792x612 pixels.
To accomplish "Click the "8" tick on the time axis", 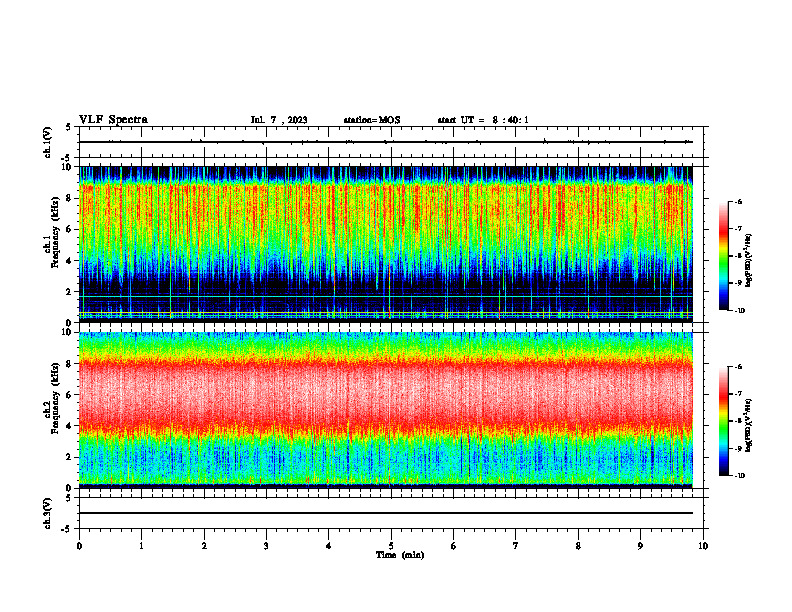I will 578,546.
